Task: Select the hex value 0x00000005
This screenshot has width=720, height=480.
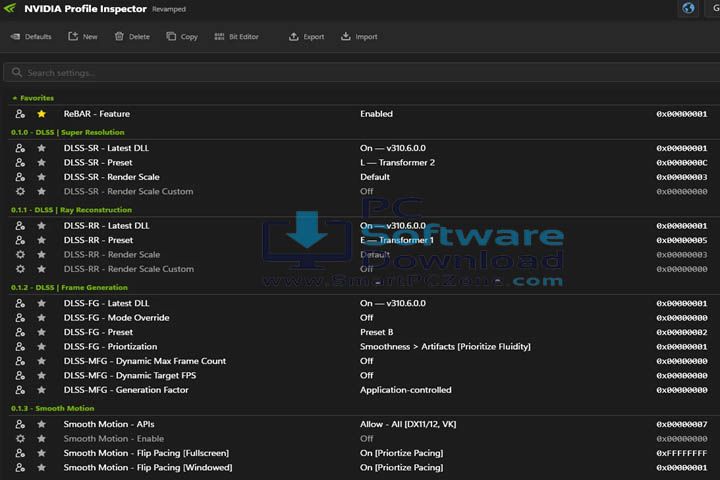Action: (682, 240)
